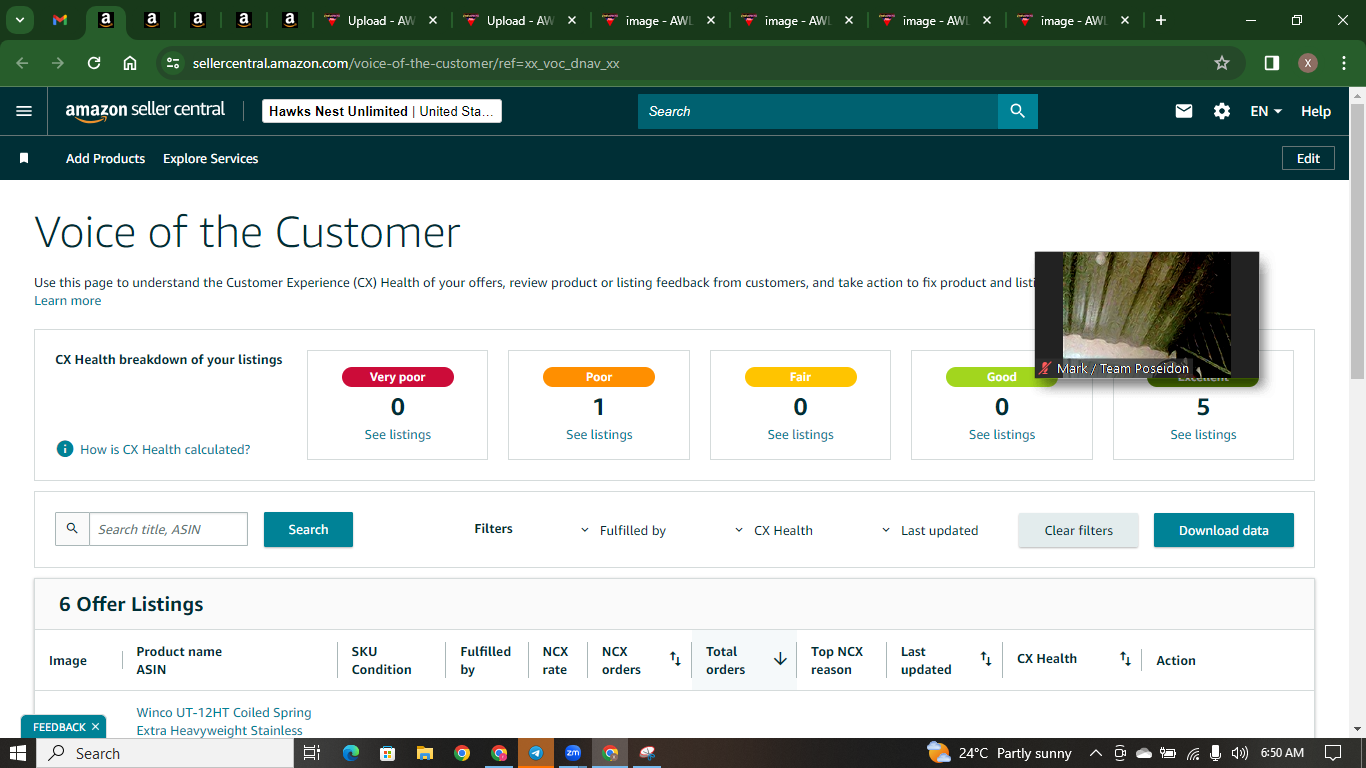Click Mark / Team Poseidon video thumbnail
The width and height of the screenshot is (1366, 768).
[x=1146, y=315]
